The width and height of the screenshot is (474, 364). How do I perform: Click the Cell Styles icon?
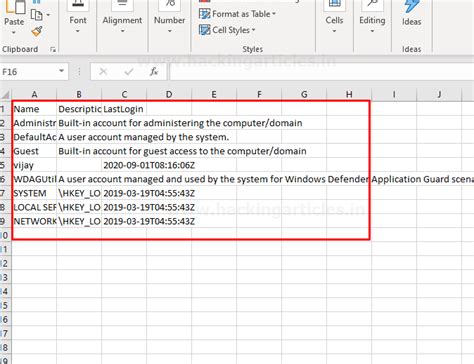pyautogui.click(x=204, y=30)
